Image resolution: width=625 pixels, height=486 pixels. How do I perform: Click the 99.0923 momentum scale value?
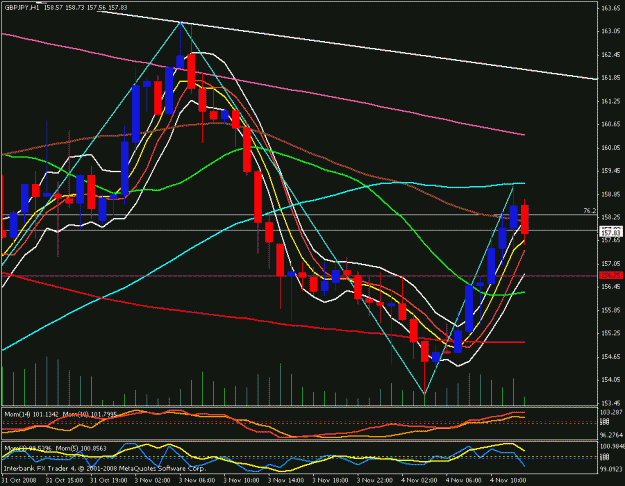point(612,469)
